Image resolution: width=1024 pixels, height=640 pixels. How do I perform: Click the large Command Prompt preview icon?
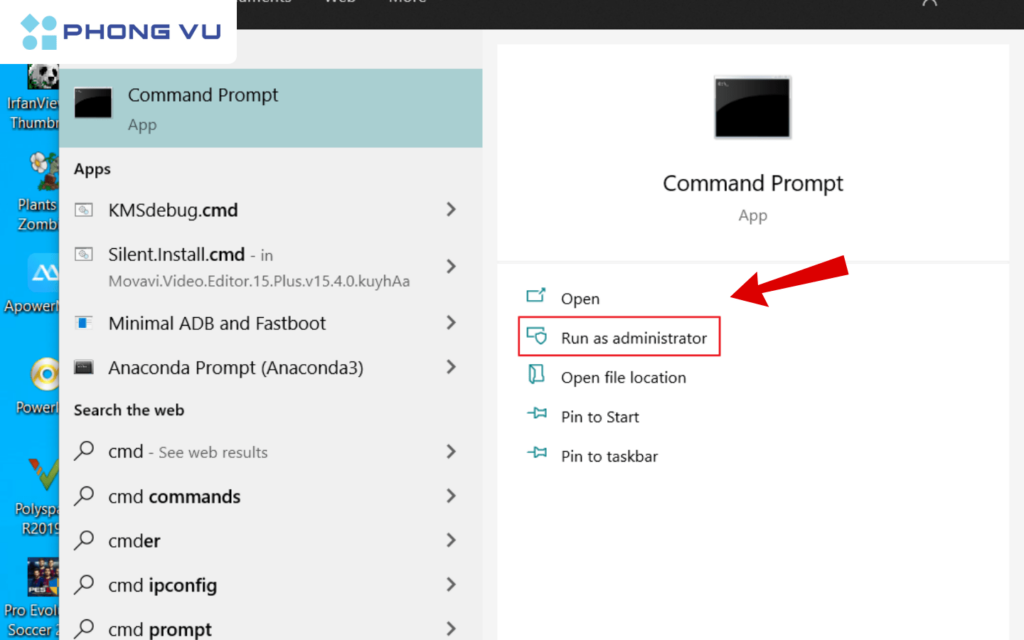[752, 107]
